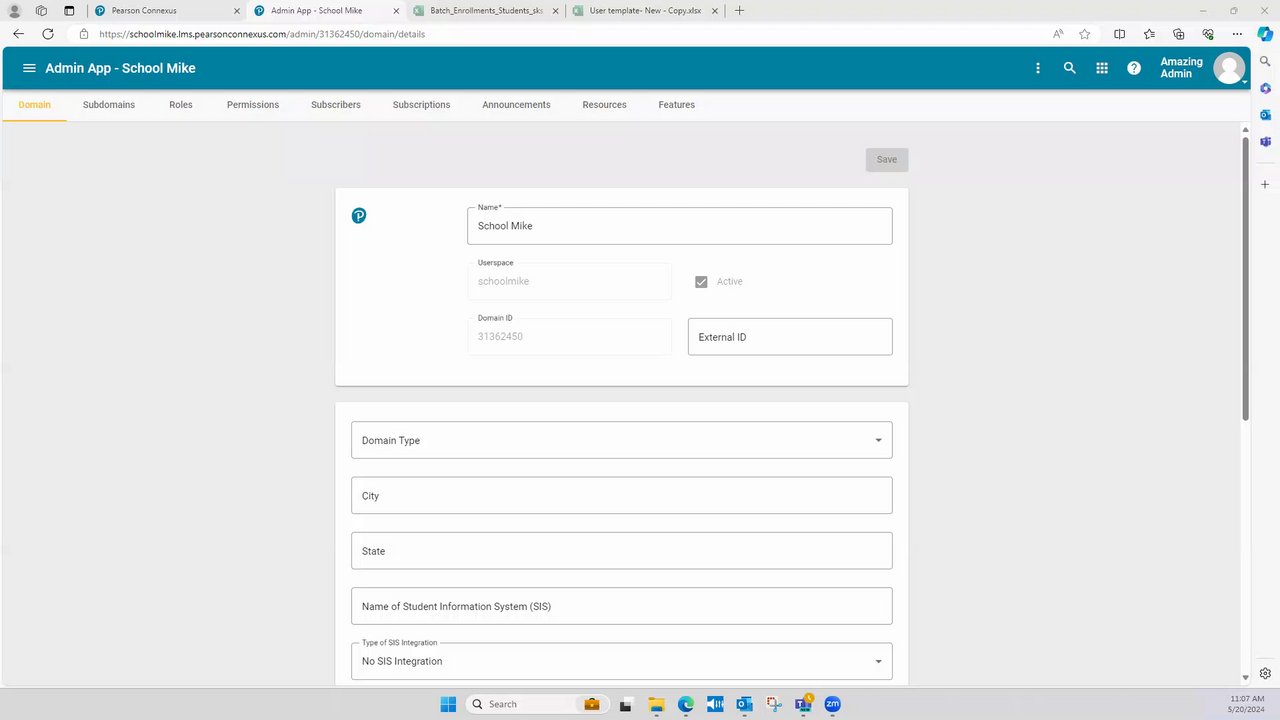Go to the Subscribers tab

[x=336, y=104]
